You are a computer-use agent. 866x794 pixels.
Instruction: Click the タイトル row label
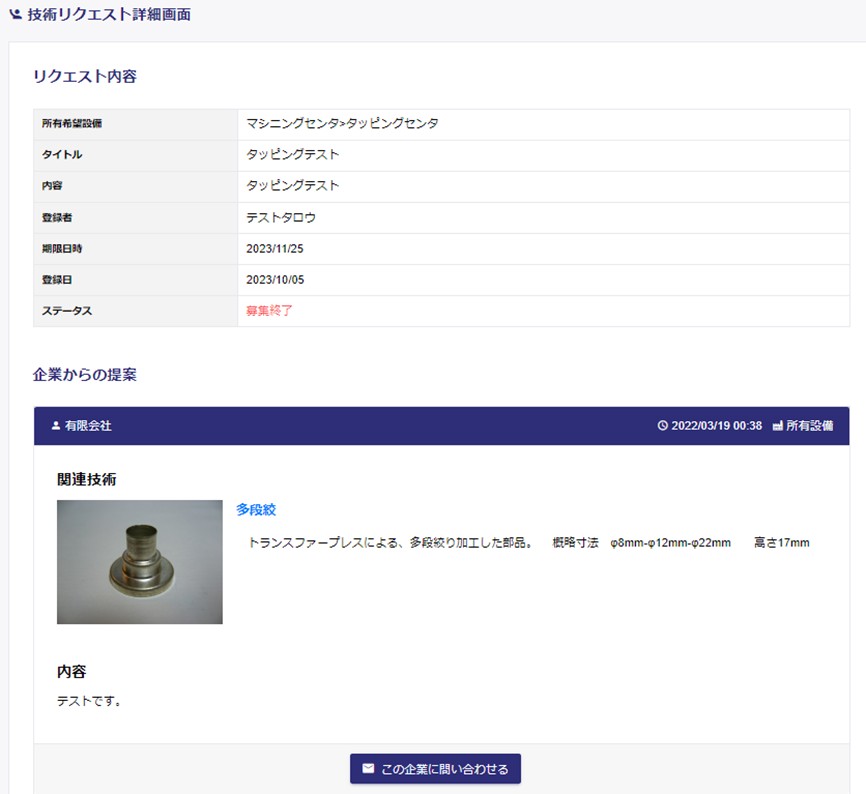tap(62, 155)
